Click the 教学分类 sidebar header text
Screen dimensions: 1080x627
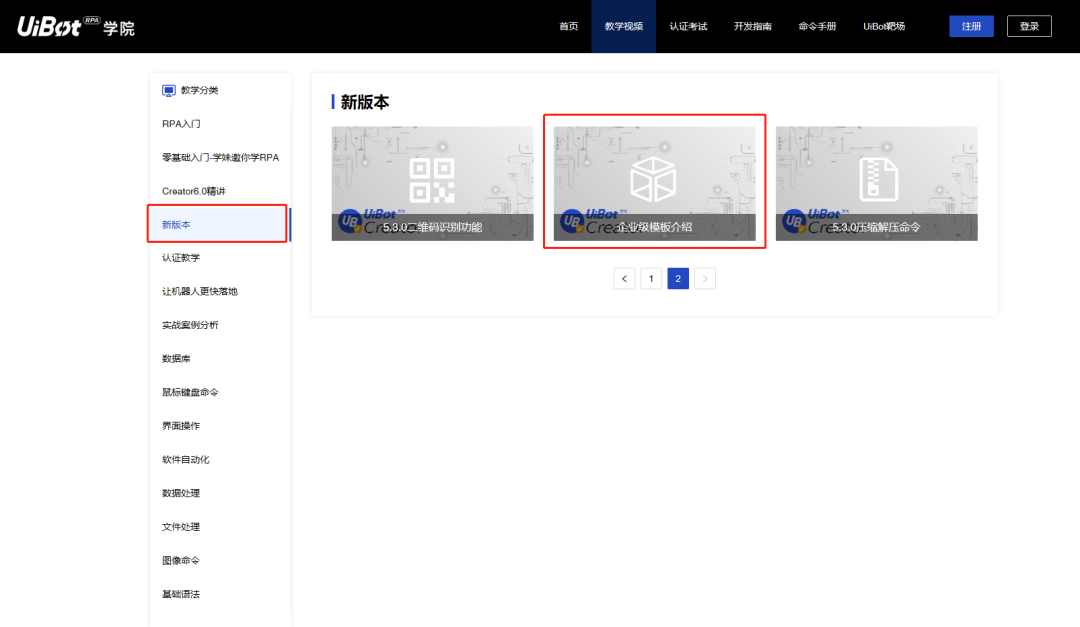(x=200, y=90)
